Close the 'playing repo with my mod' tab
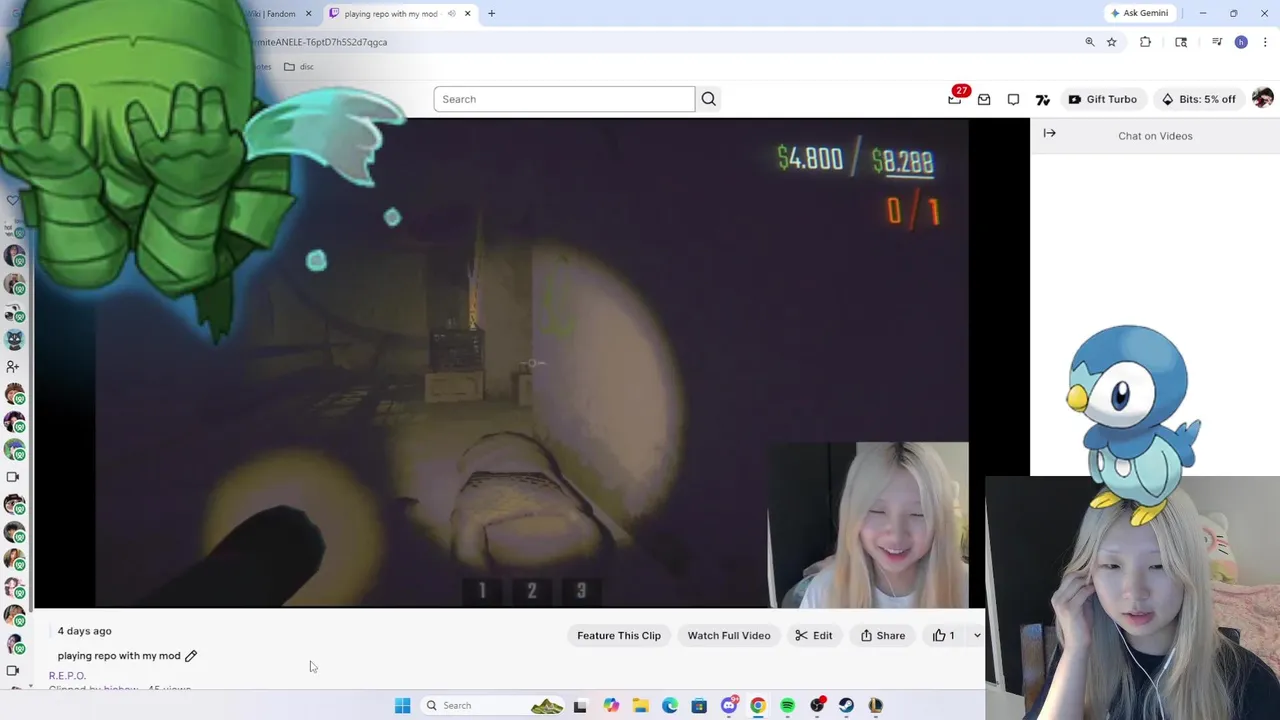1280x720 pixels. point(467,13)
